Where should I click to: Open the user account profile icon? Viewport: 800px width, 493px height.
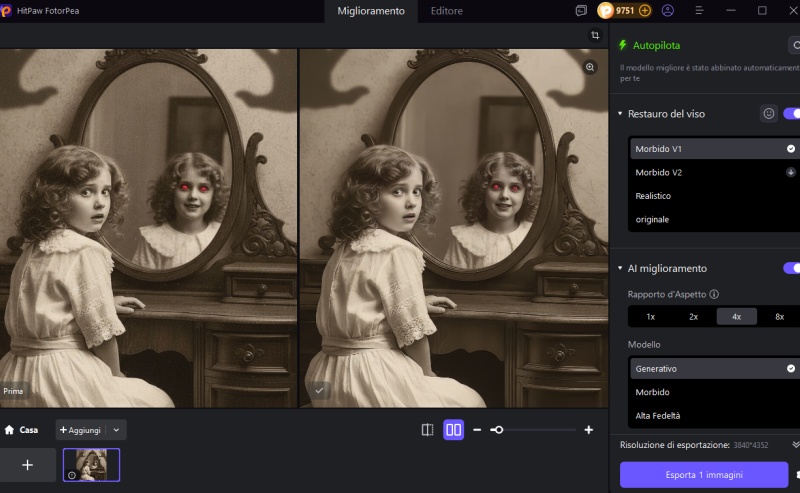(x=668, y=11)
